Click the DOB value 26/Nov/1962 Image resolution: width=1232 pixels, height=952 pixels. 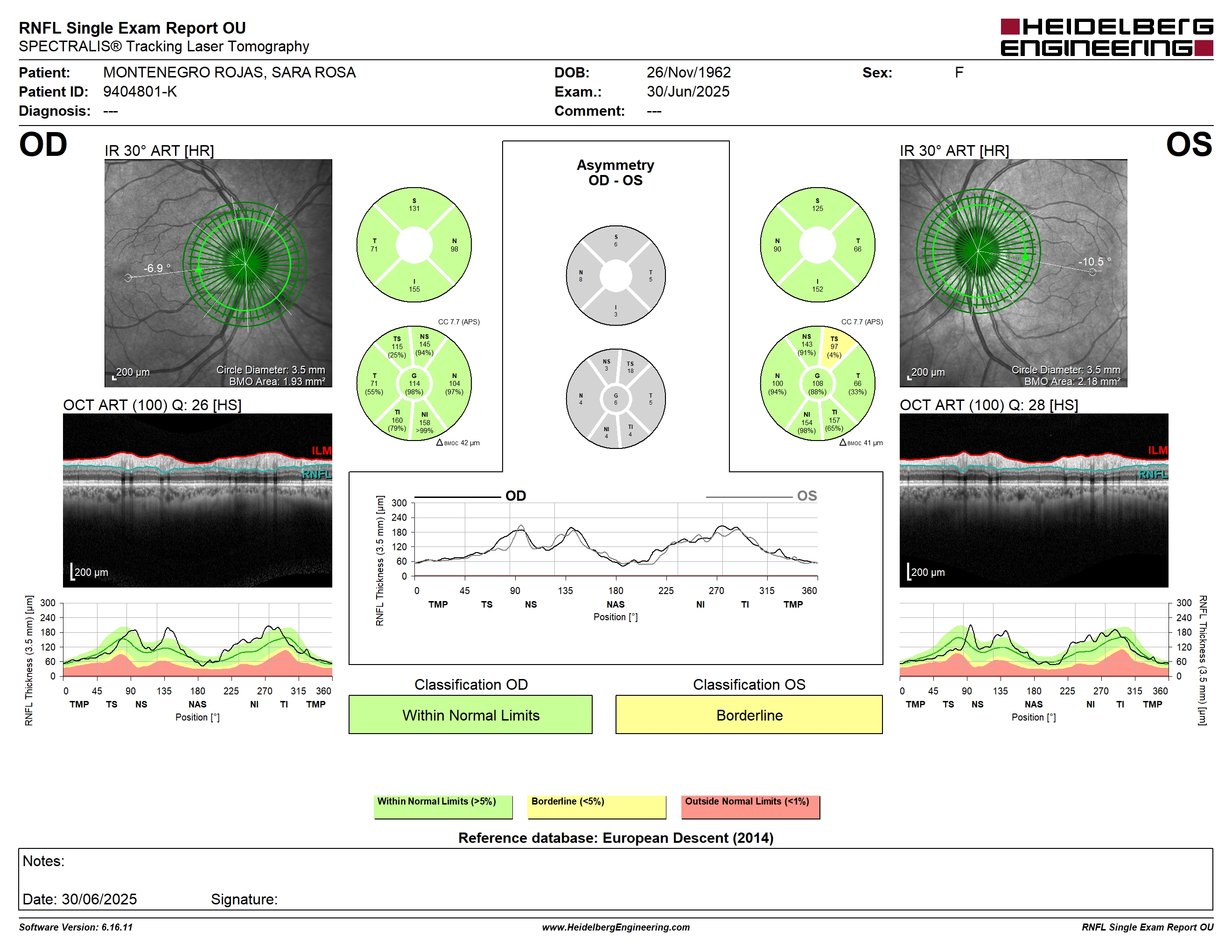click(x=688, y=72)
